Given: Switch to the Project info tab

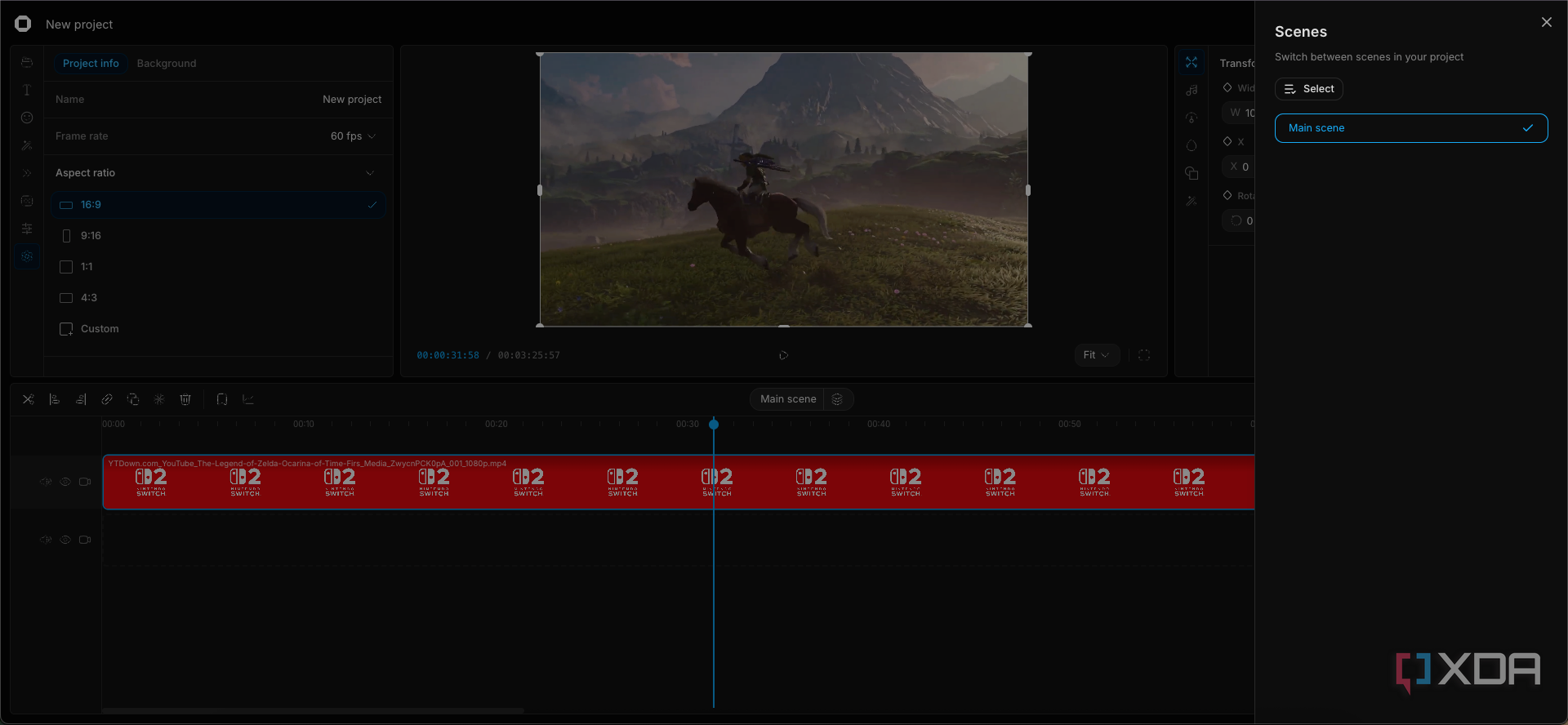Looking at the screenshot, I should (x=91, y=64).
